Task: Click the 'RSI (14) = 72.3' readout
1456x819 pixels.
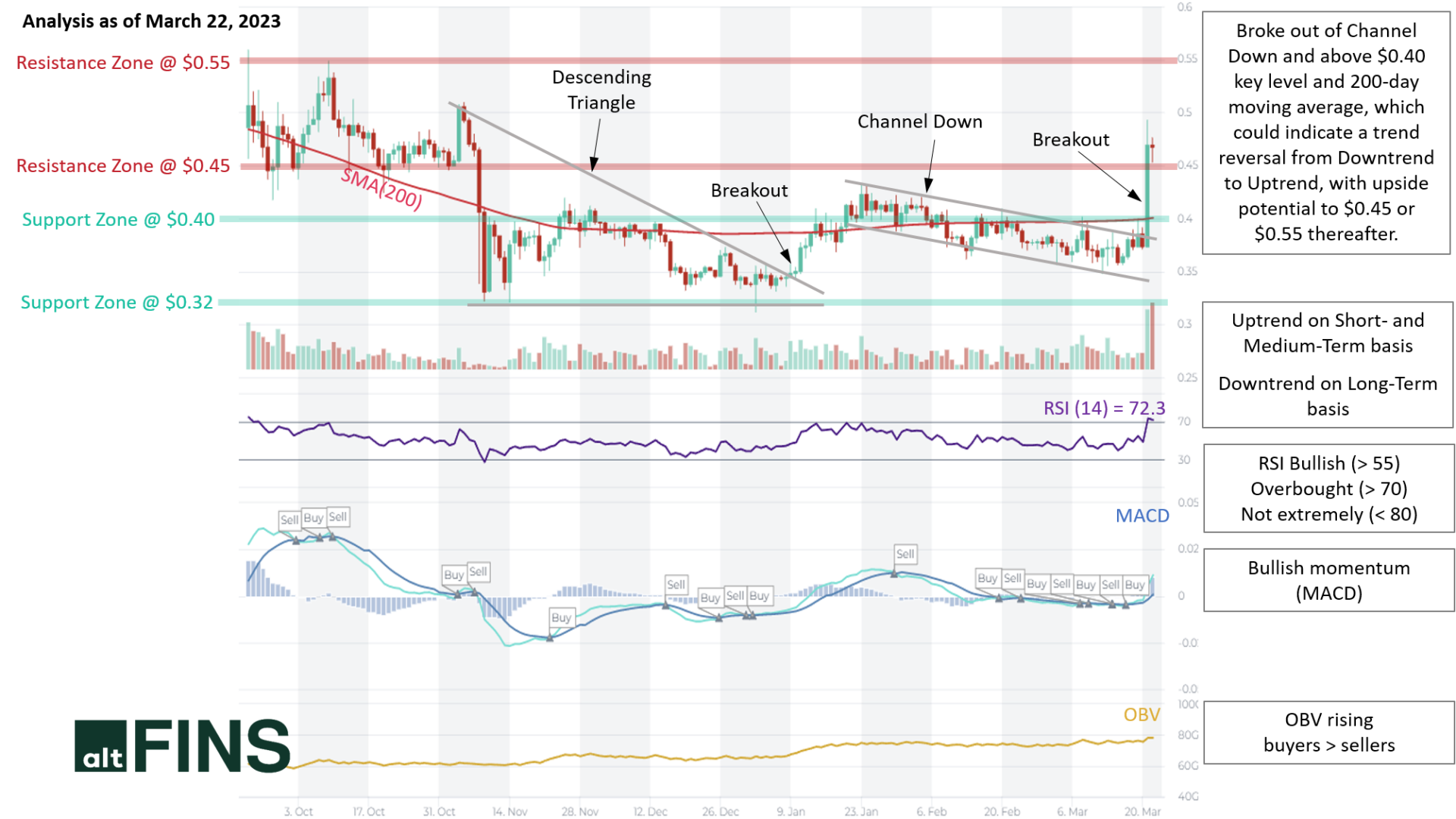Action: [x=1104, y=409]
